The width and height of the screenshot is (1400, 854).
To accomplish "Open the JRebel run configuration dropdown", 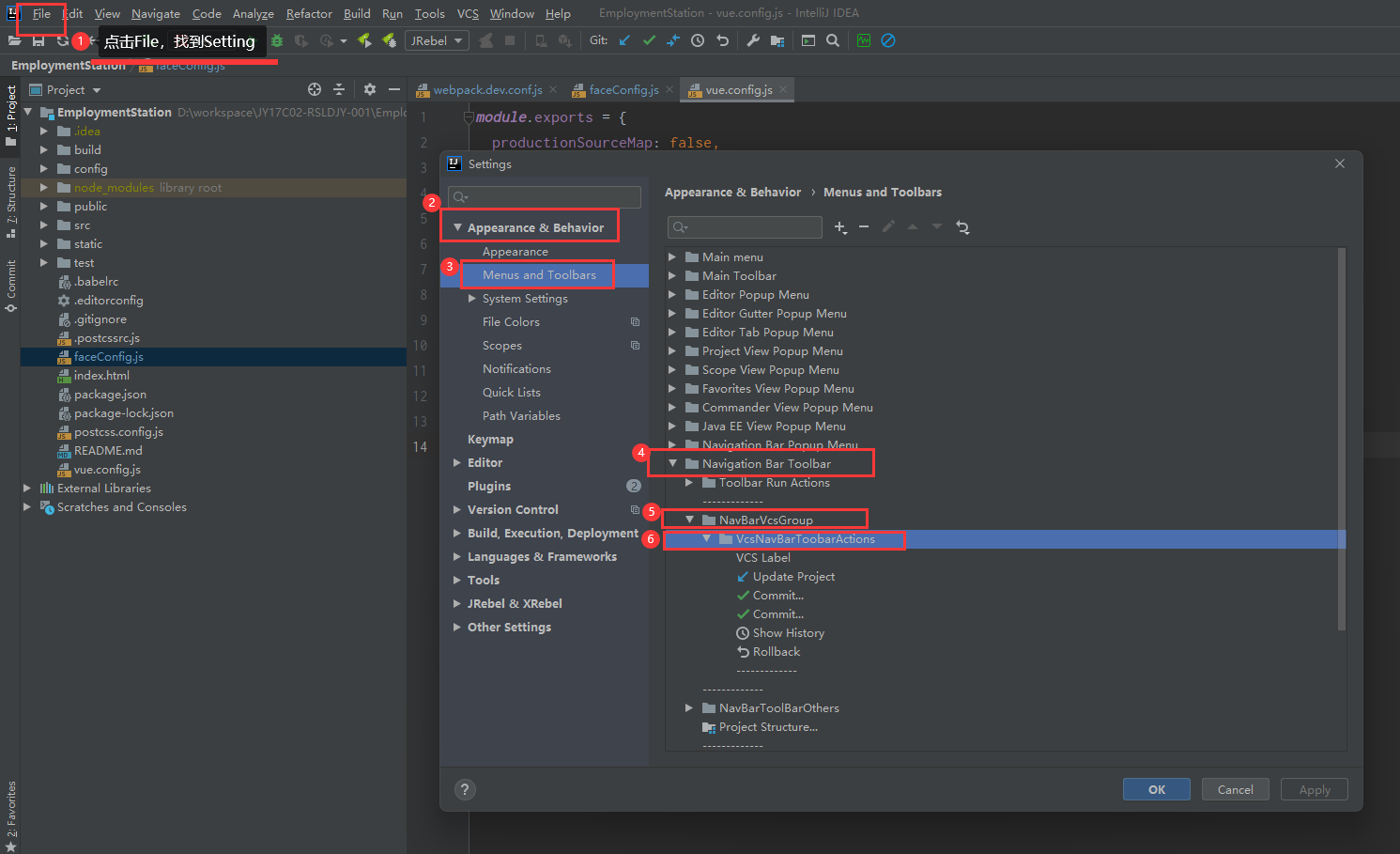I will click(437, 41).
